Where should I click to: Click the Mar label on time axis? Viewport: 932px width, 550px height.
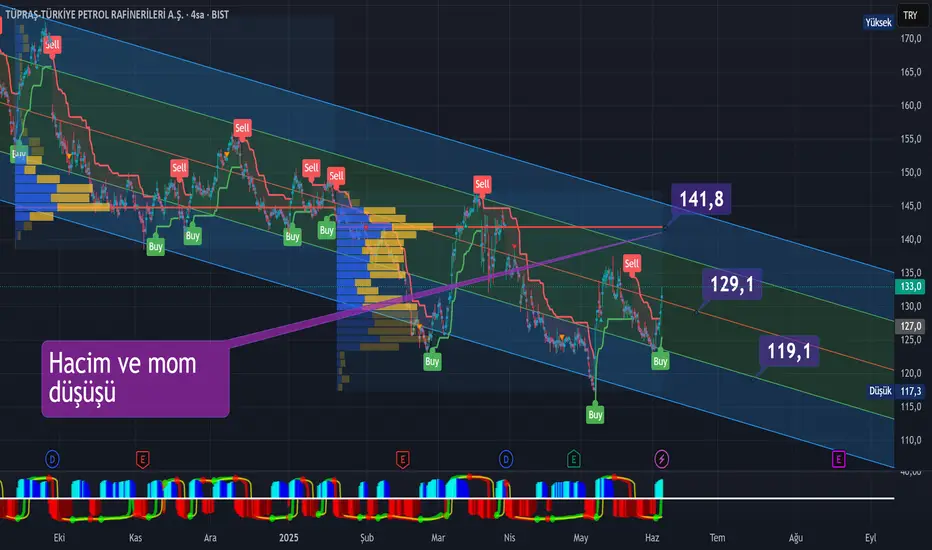tap(438, 538)
